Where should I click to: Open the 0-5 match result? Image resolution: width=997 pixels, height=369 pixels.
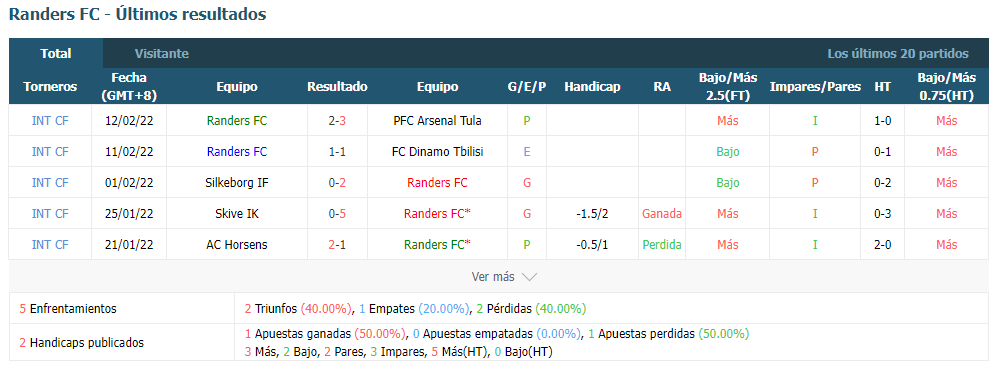337,214
